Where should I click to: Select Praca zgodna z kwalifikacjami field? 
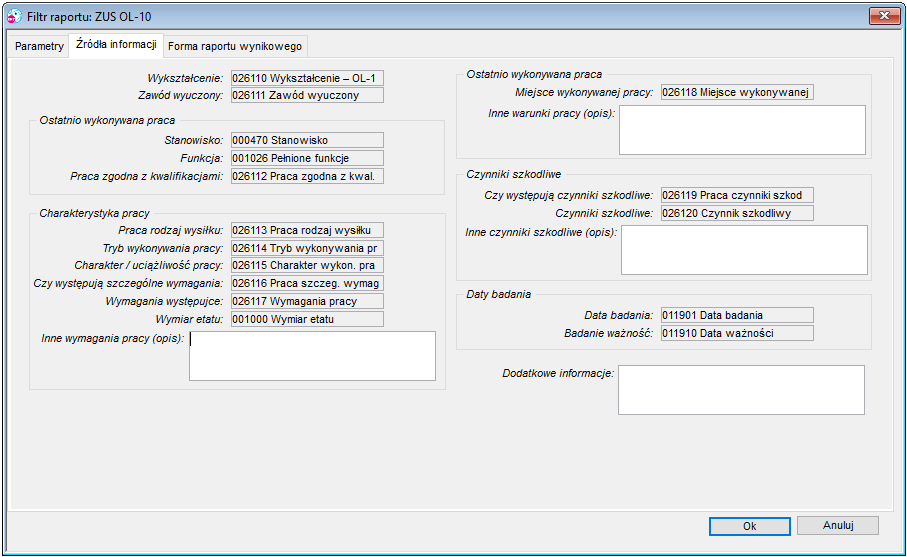[x=307, y=176]
